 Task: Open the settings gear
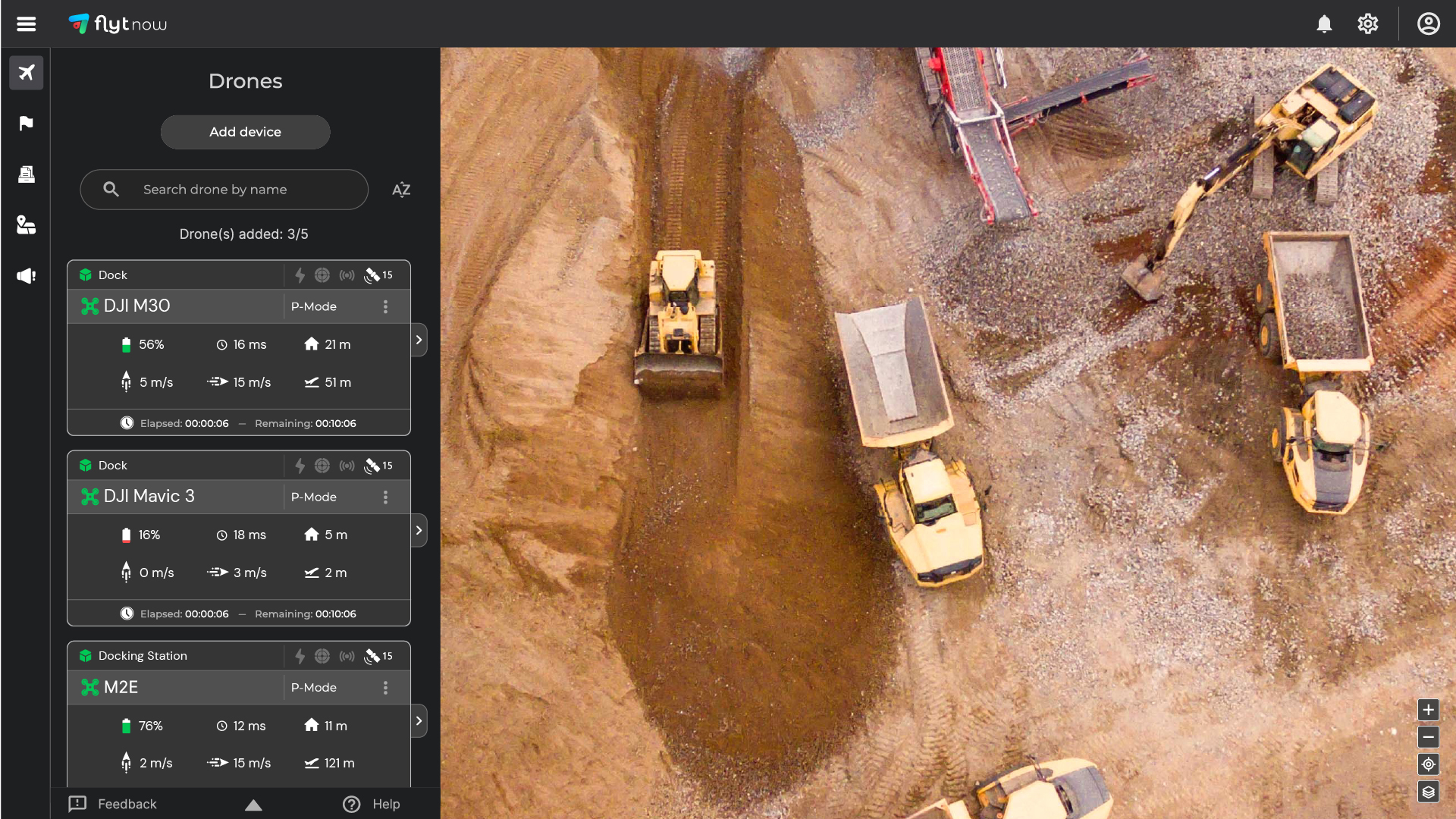pos(1367,24)
